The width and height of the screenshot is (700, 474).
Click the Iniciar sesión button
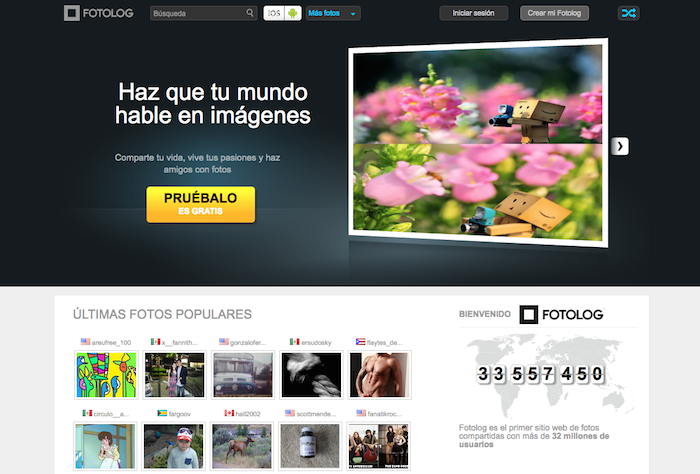coord(474,13)
